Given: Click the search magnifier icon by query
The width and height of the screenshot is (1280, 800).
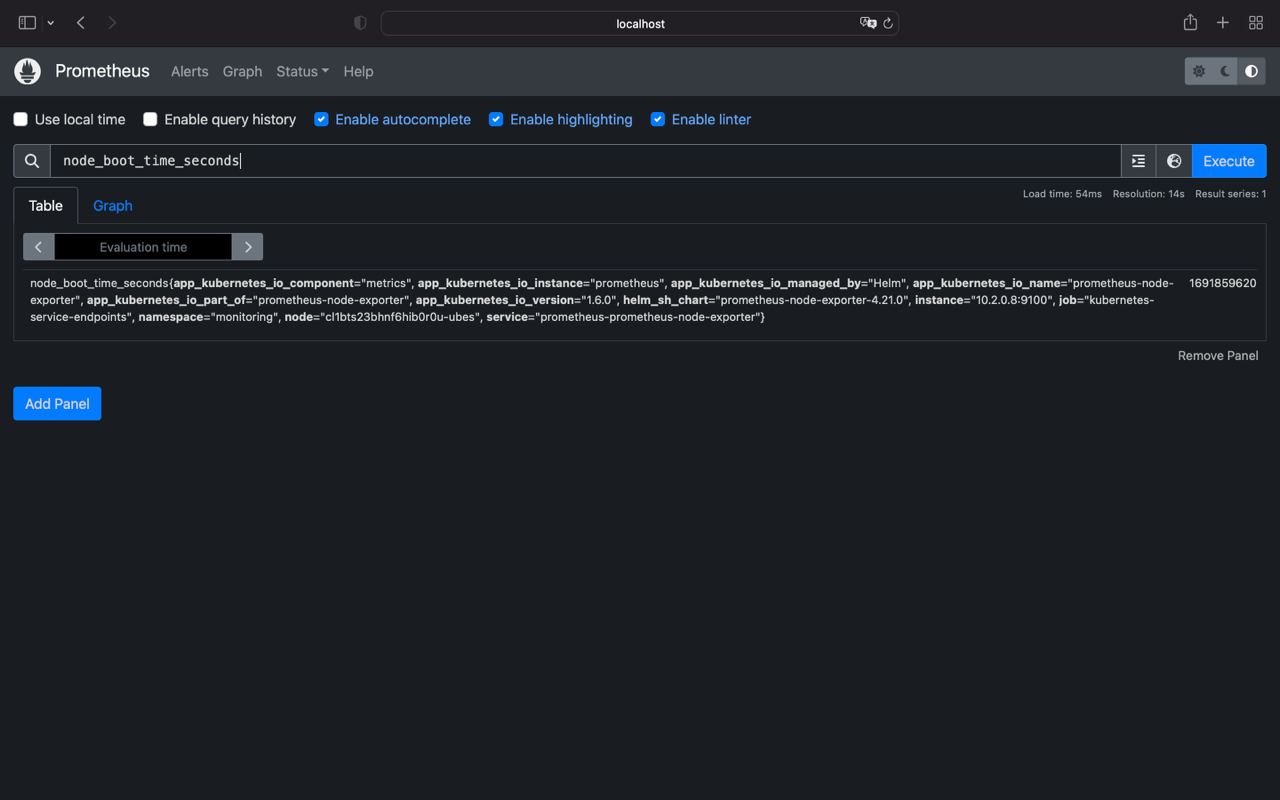Looking at the screenshot, I should (x=32, y=161).
